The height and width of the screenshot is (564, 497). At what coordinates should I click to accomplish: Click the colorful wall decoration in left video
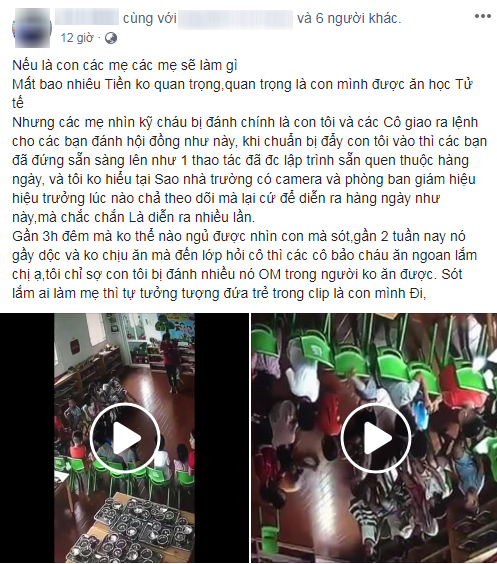175,328
